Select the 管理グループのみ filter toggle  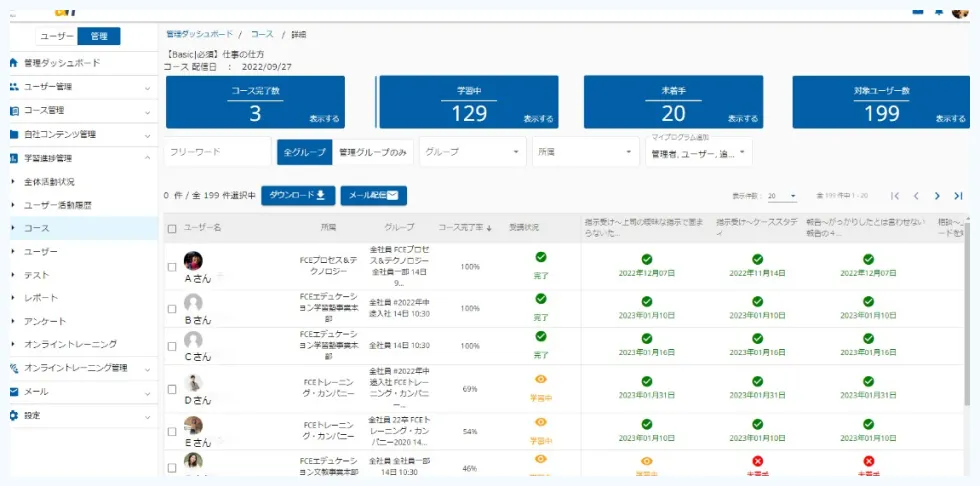pyautogui.click(x=372, y=152)
